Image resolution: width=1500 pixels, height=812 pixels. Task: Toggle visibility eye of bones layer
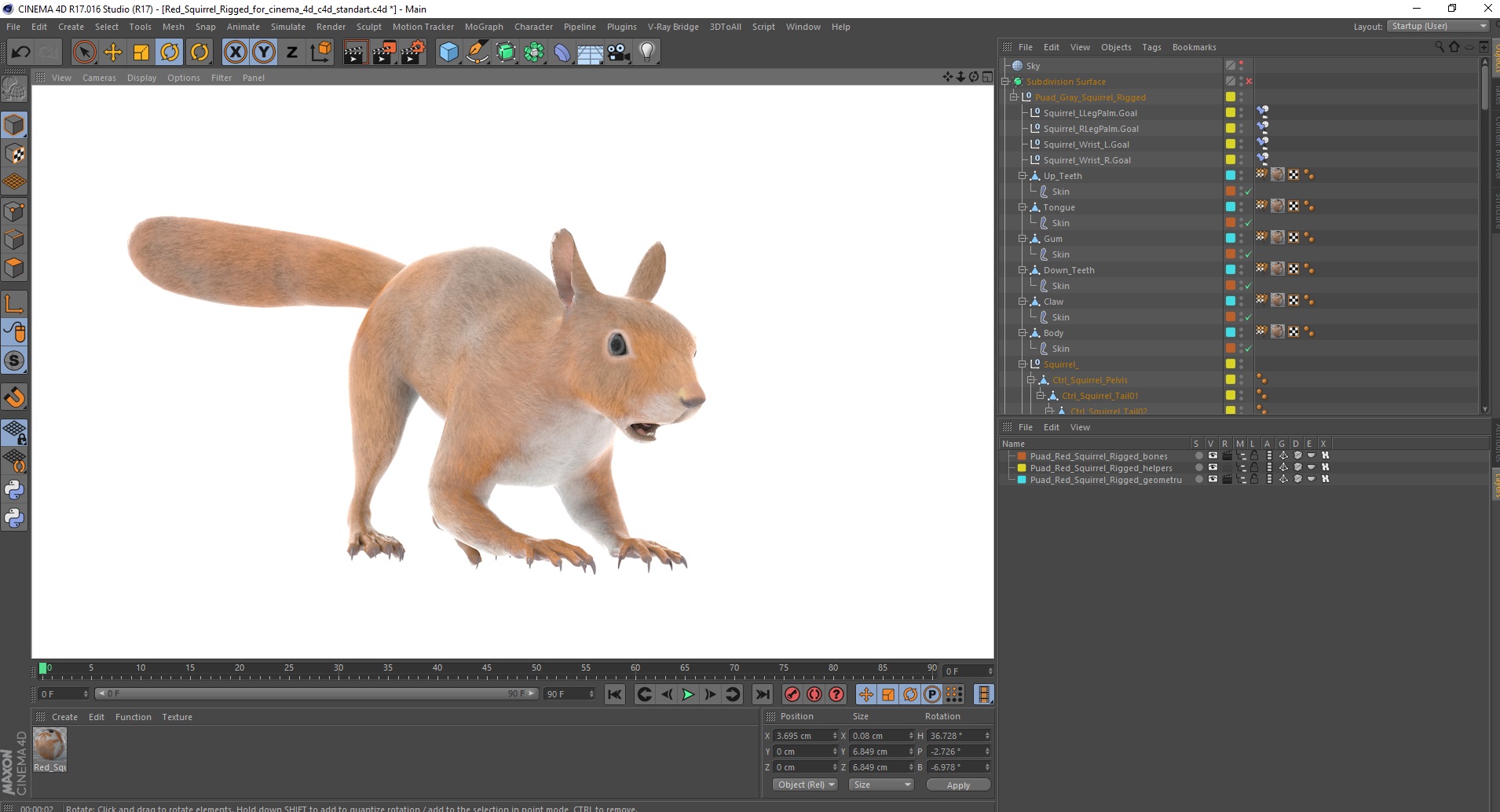point(1213,456)
